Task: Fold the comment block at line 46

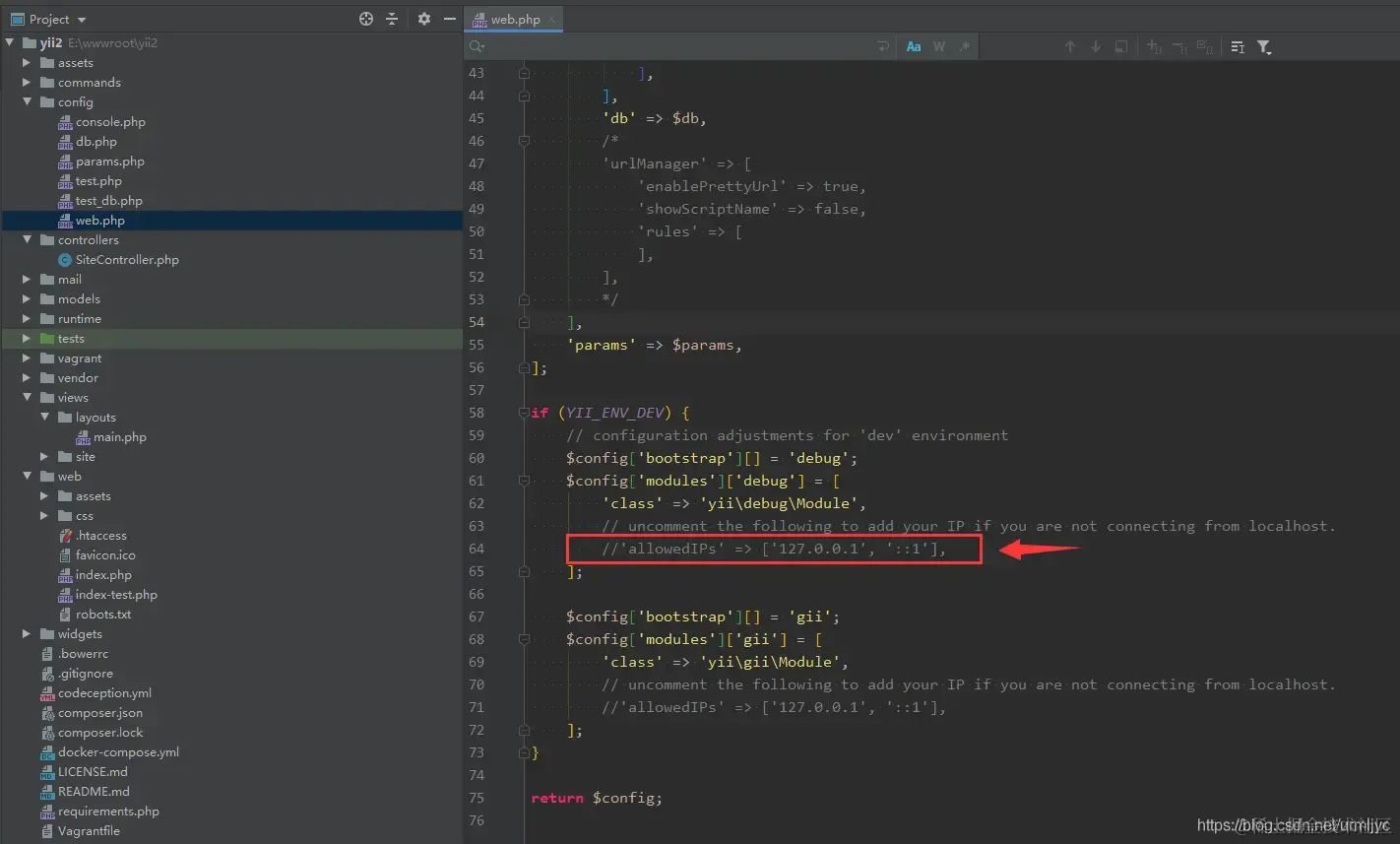Action: [x=525, y=141]
